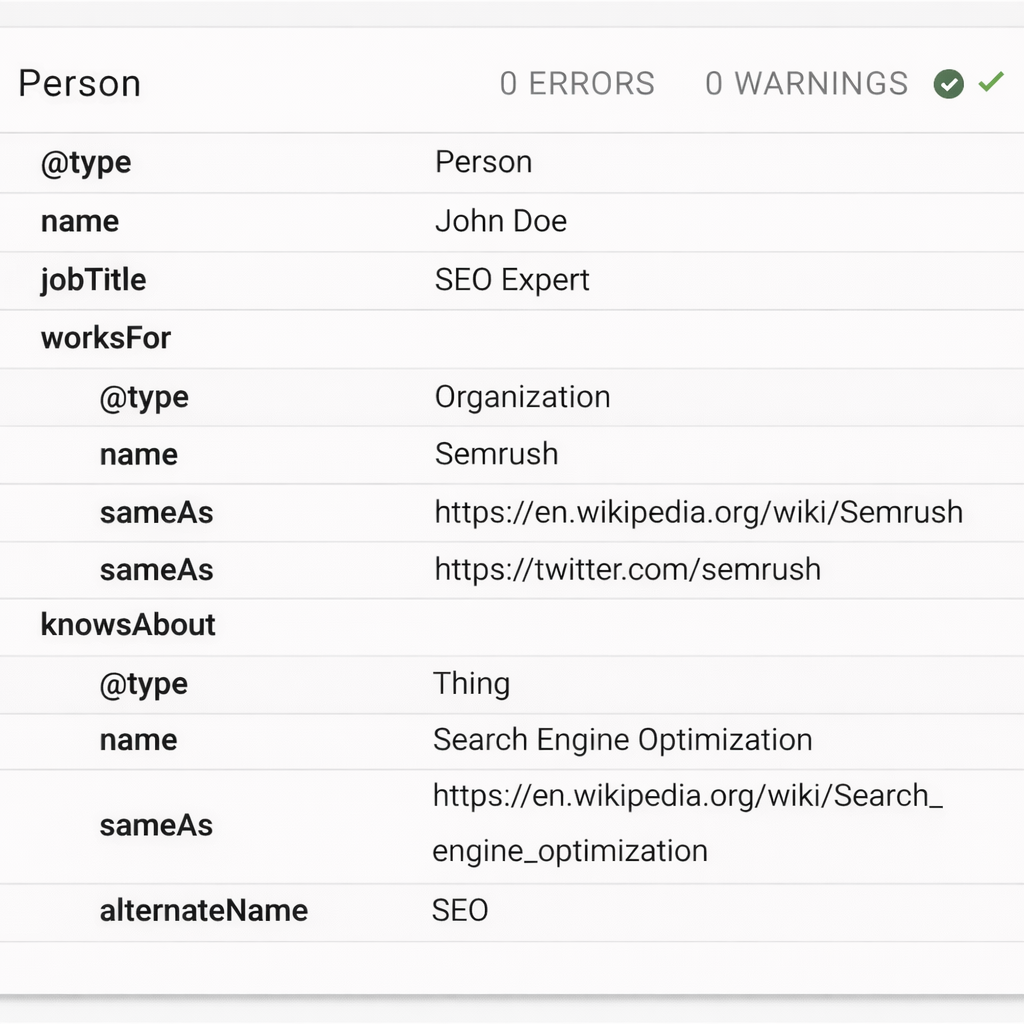Click the green circular checkmark badge
Viewport: 1024px width, 1024px height.
[x=948, y=83]
